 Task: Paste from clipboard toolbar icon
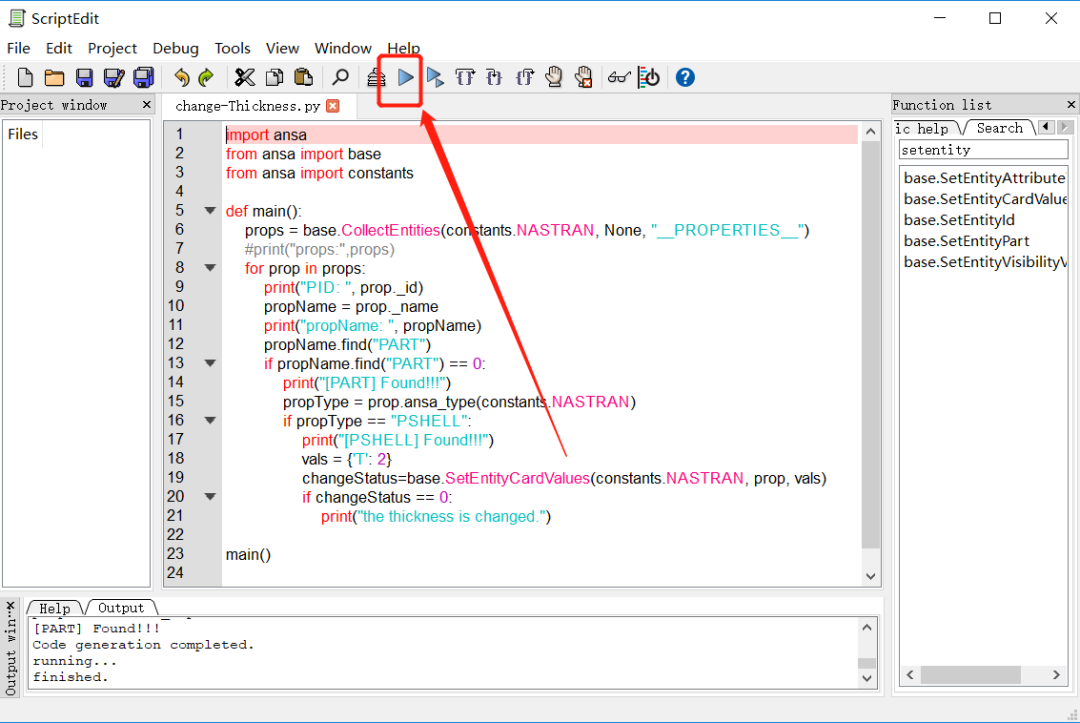pos(303,77)
